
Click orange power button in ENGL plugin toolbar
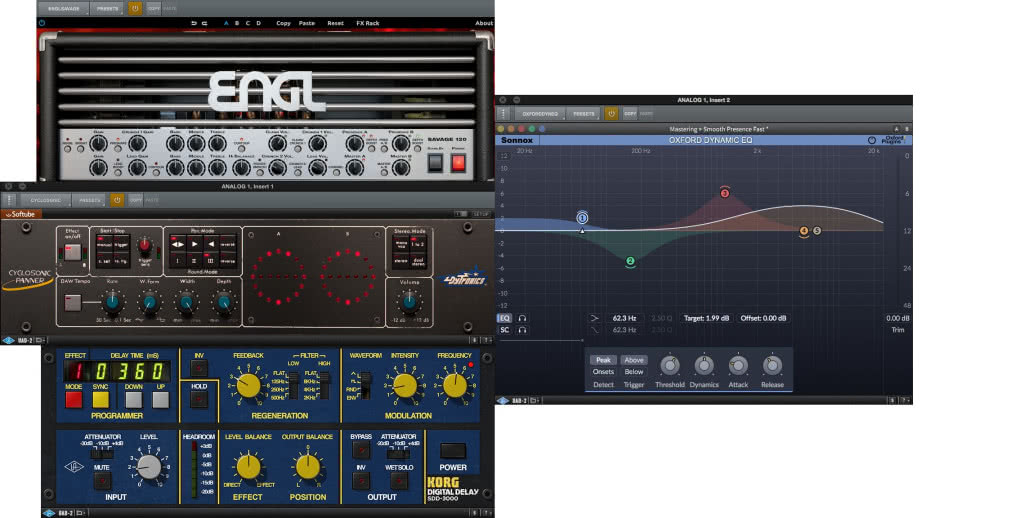pos(135,8)
